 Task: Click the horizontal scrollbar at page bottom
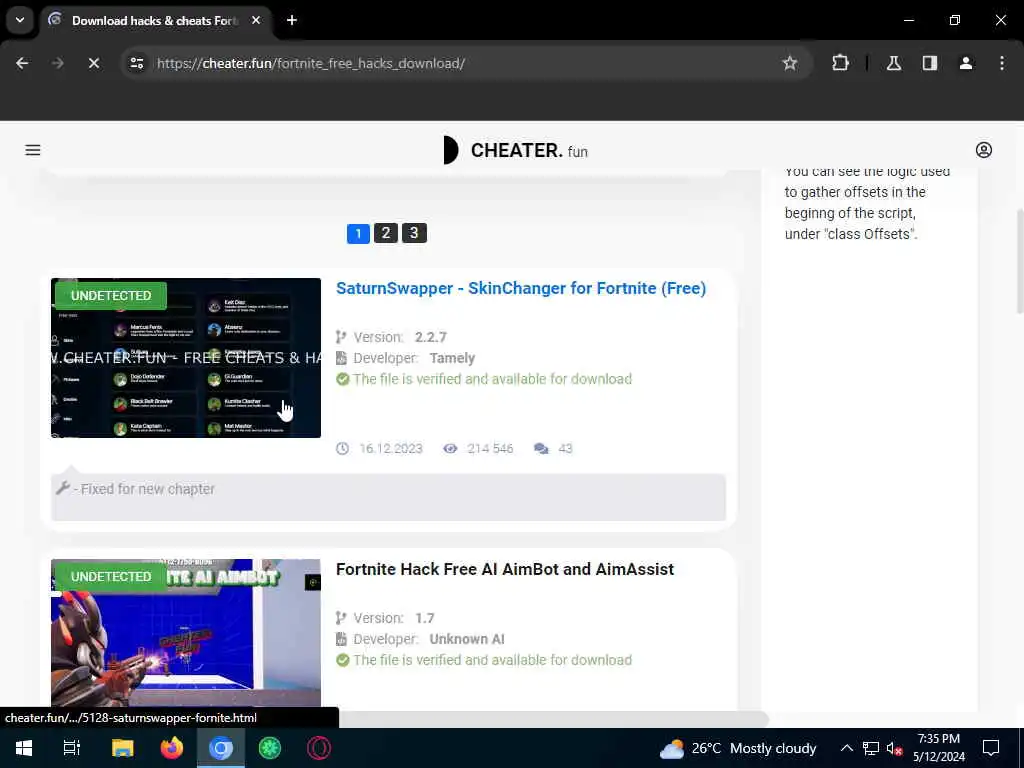[553, 719]
